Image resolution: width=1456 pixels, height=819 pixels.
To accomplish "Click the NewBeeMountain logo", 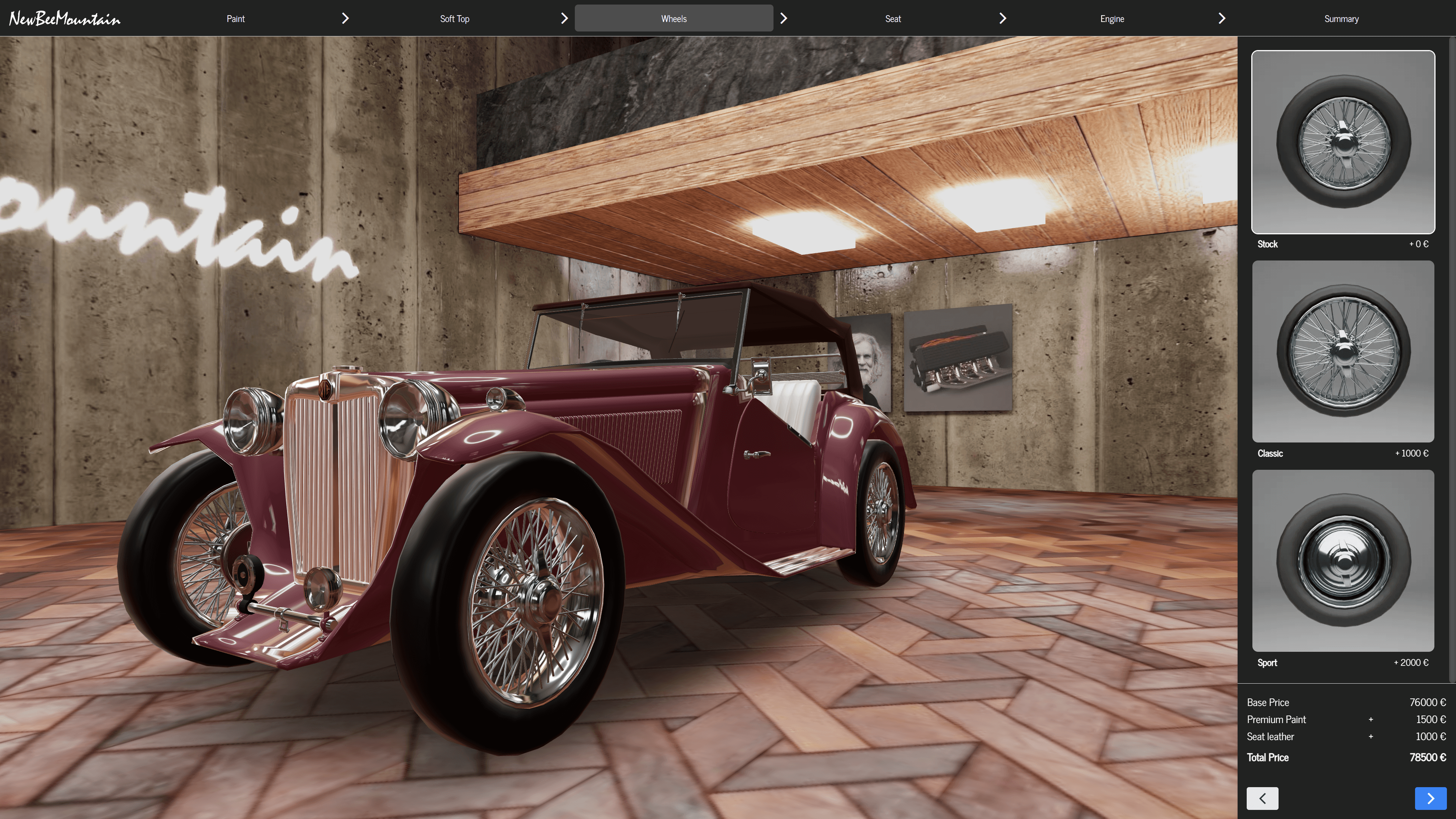I will [64, 17].
